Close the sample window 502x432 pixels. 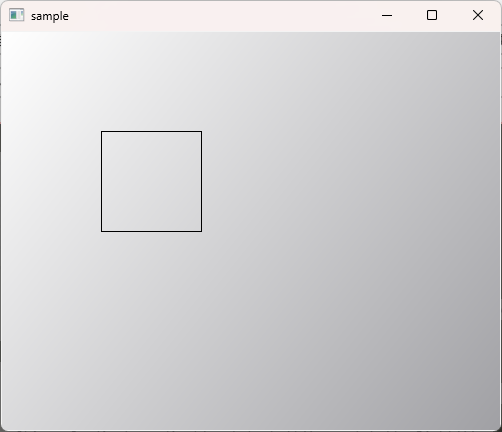[478, 15]
